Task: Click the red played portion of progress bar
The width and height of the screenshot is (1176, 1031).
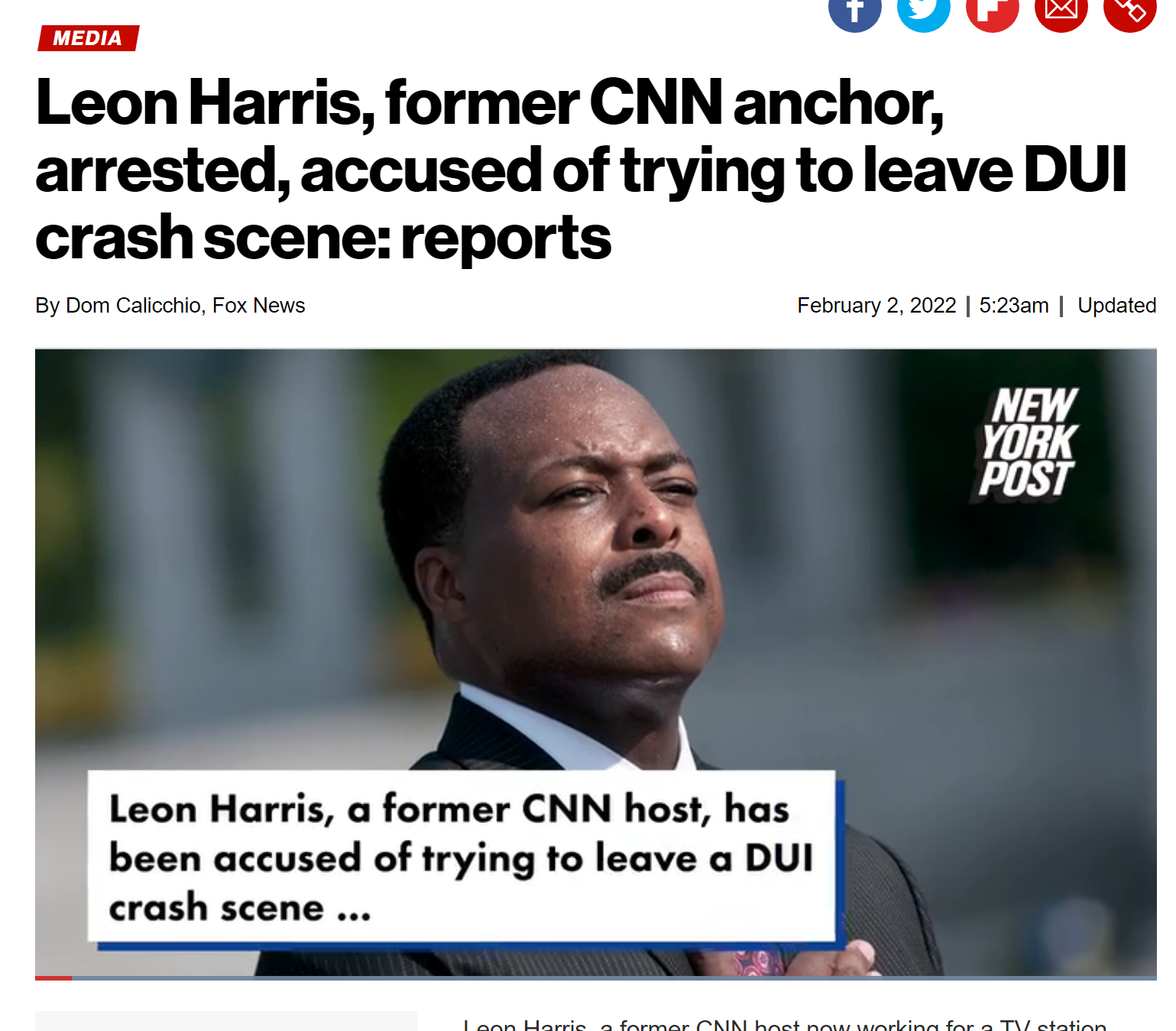Action: (x=53, y=978)
